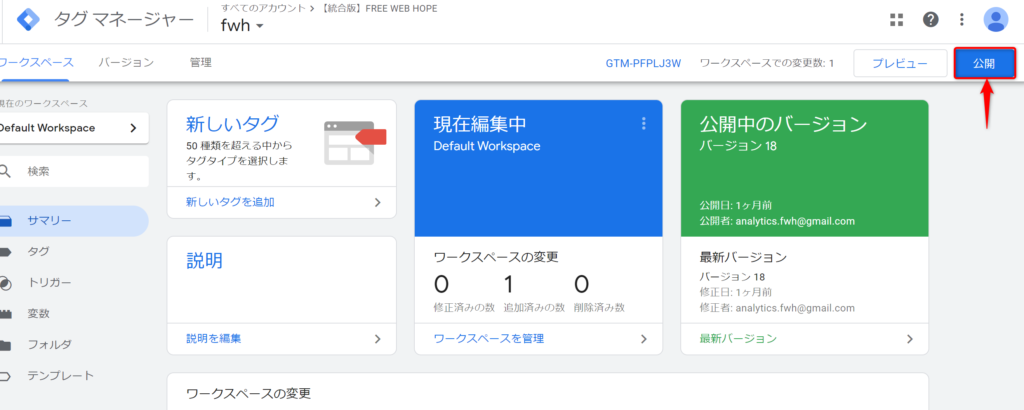The height and width of the screenshot is (410, 1024).
Task: Click すべてのアカウント breadcrumb link
Action: point(261,8)
